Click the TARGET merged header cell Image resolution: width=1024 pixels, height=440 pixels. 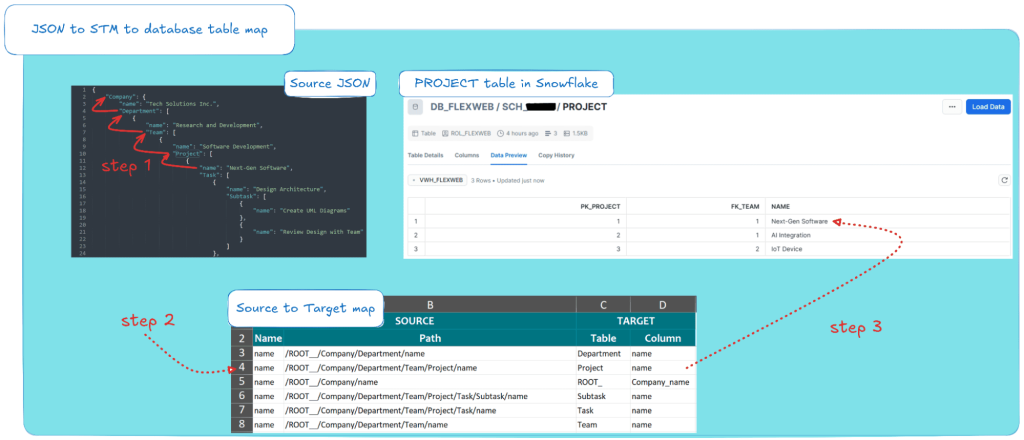(636, 321)
